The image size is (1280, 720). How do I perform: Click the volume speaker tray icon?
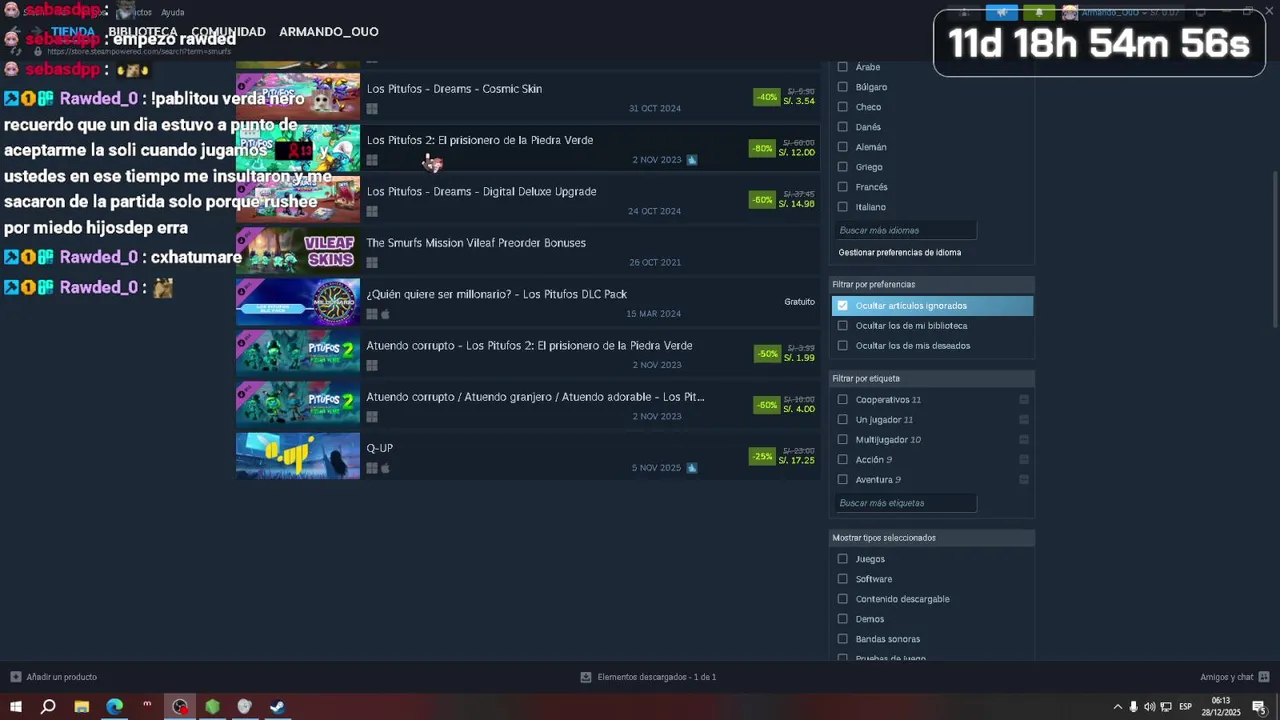[x=1149, y=707]
